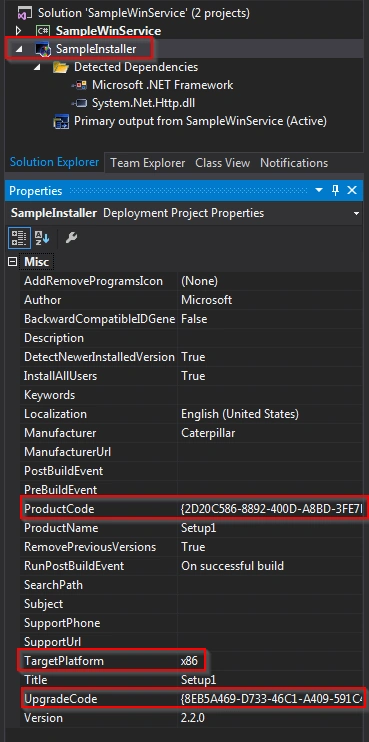Click the ProductCode GUID value
The width and height of the screenshot is (369, 742).
click(x=271, y=509)
